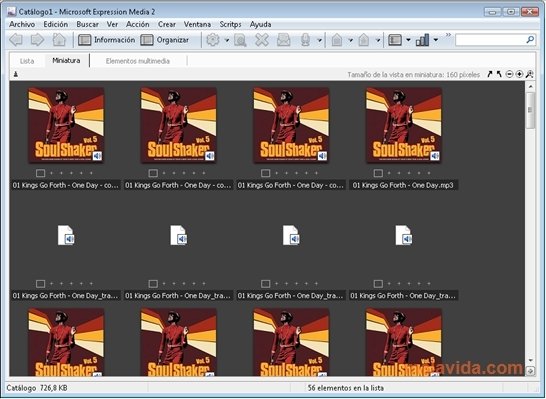546x399 pixels.
Task: Click the microphone recording icon
Action: coord(305,40)
